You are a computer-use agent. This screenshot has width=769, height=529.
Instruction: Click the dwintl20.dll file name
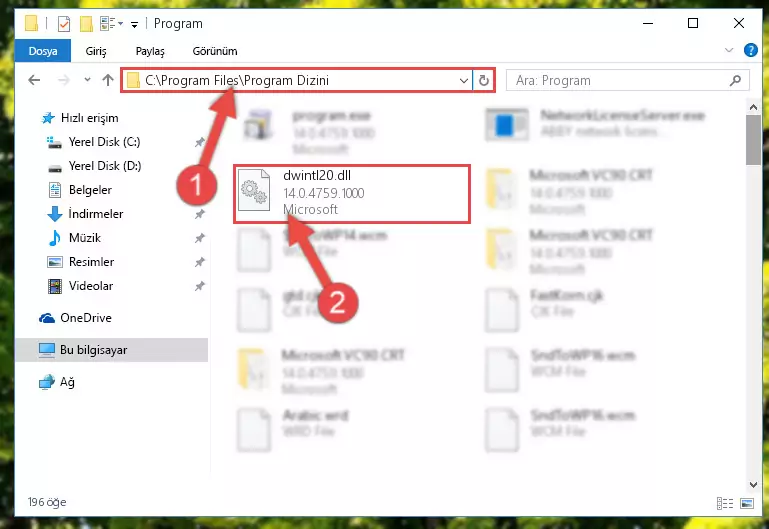[x=317, y=176]
